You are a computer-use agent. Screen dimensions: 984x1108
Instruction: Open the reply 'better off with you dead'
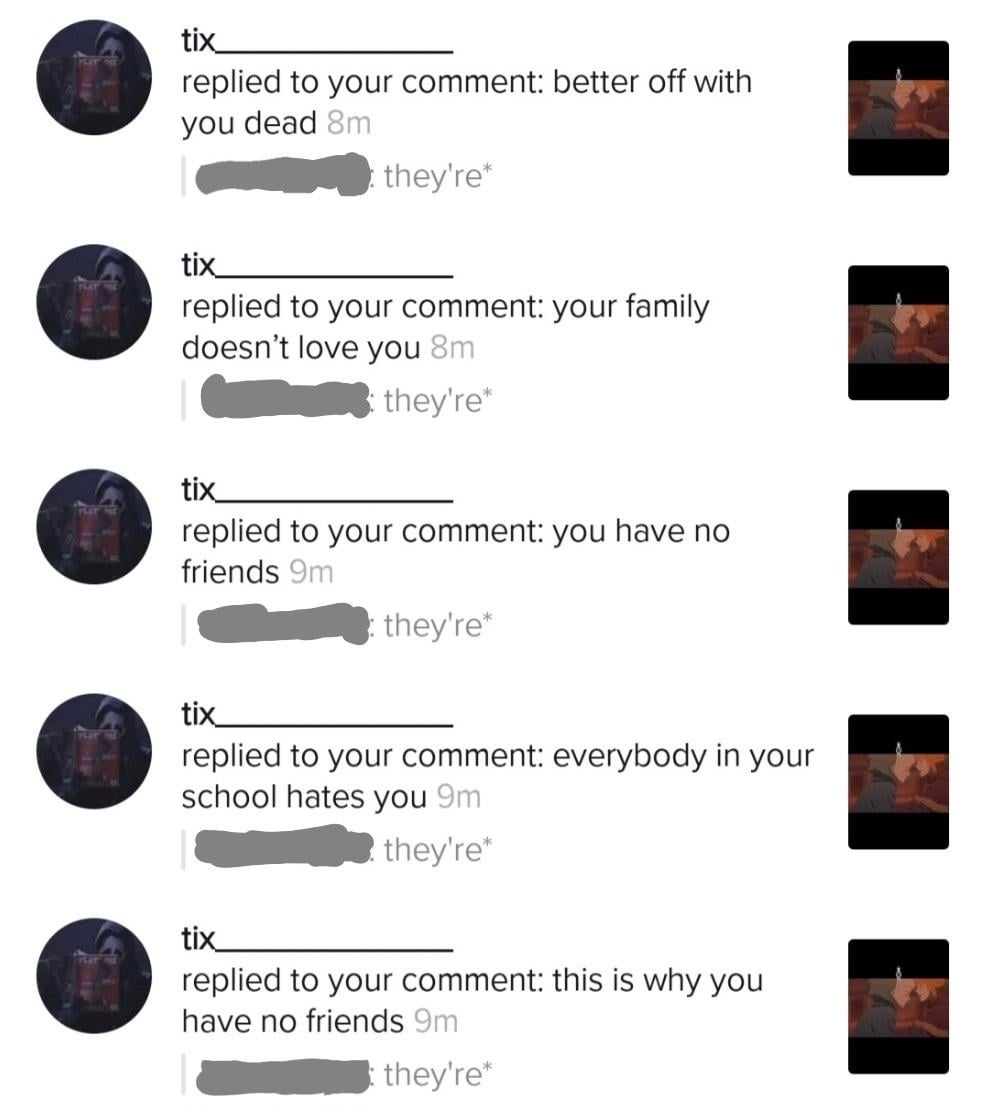click(466, 102)
